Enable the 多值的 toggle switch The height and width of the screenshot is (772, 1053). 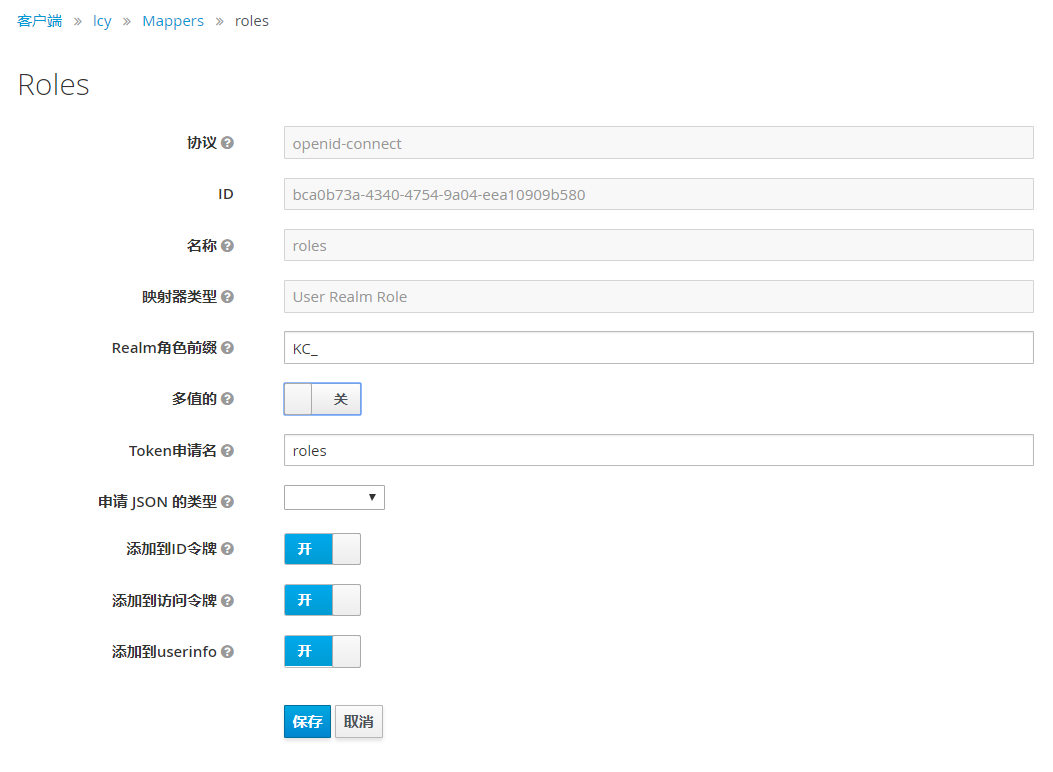[322, 399]
